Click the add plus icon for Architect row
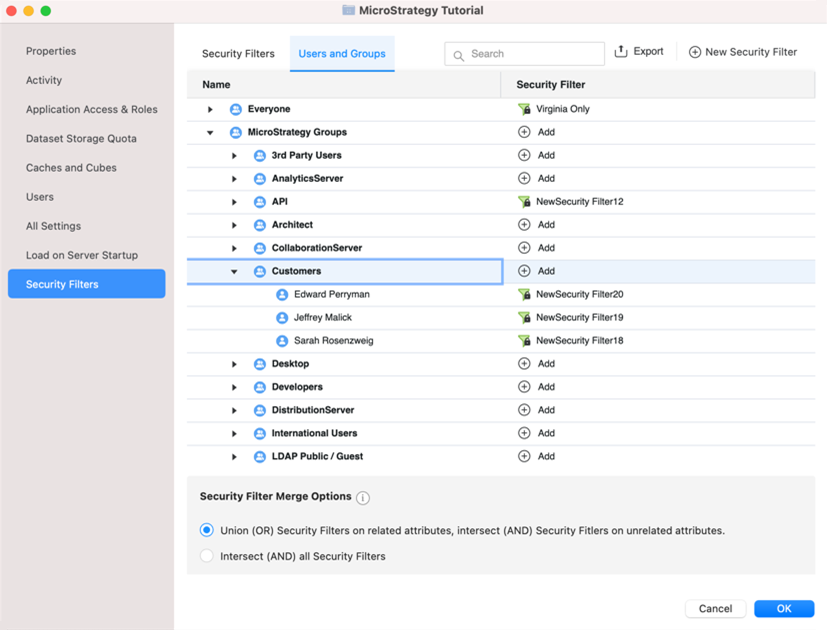 524,225
